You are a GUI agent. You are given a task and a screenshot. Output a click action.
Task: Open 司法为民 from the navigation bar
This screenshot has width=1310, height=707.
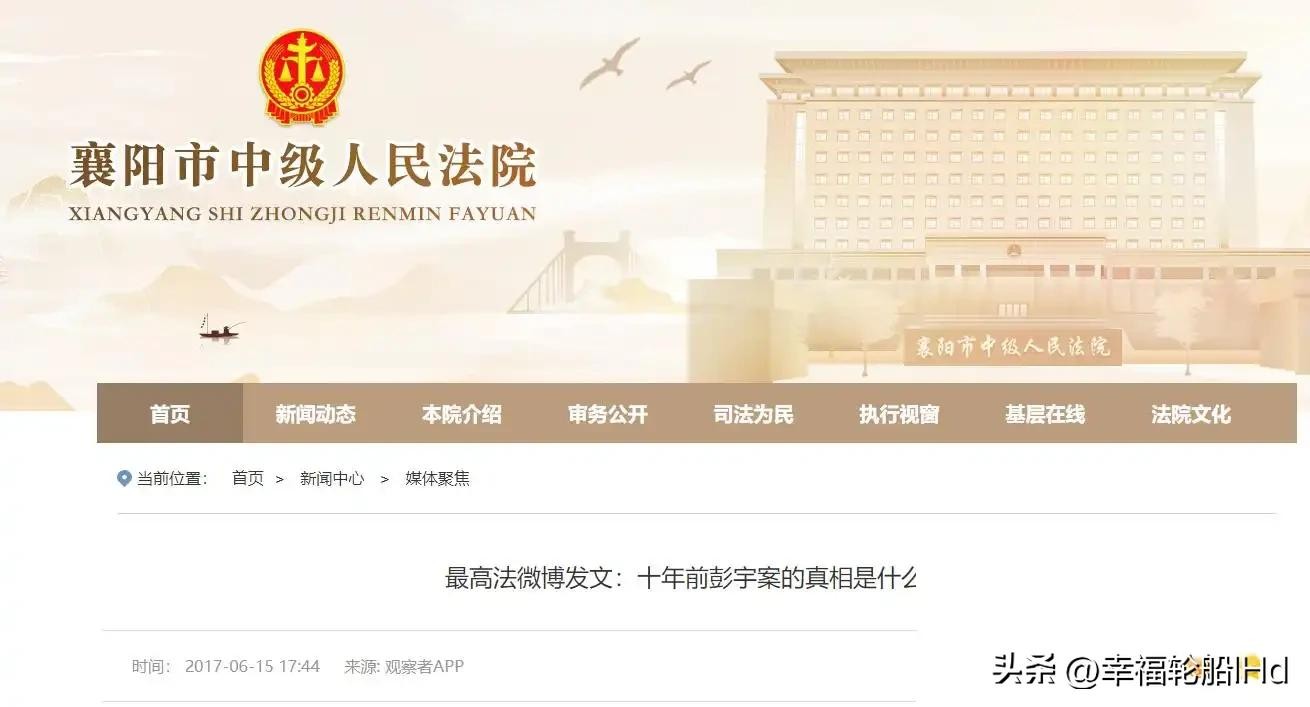(x=753, y=413)
